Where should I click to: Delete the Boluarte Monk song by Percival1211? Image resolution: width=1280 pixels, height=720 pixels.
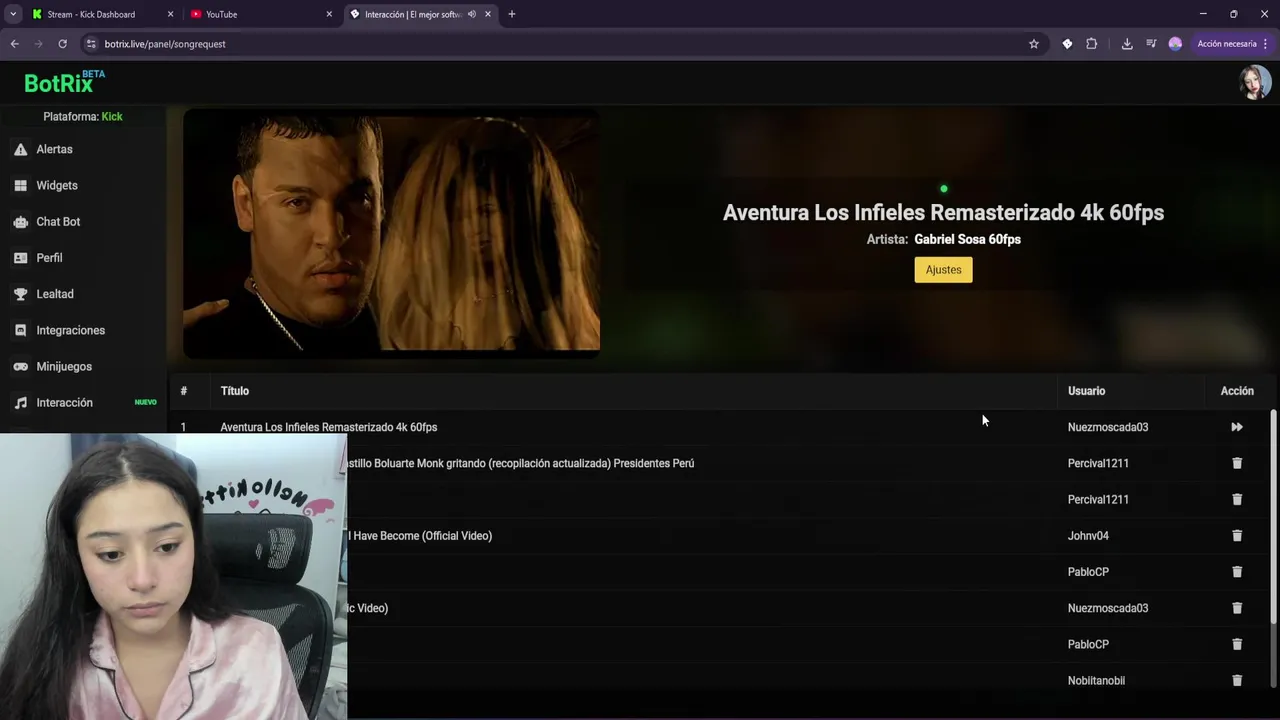pos(1237,463)
